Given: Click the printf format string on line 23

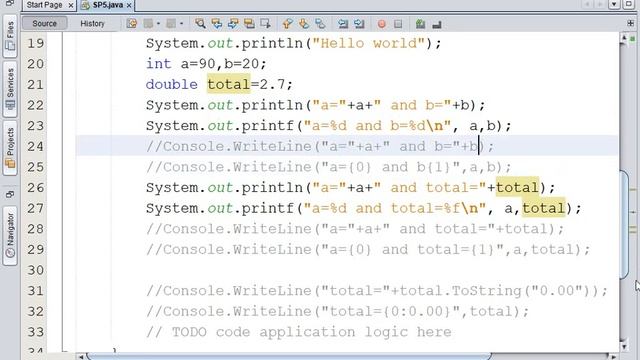Looking at the screenshot, I should (378, 126).
